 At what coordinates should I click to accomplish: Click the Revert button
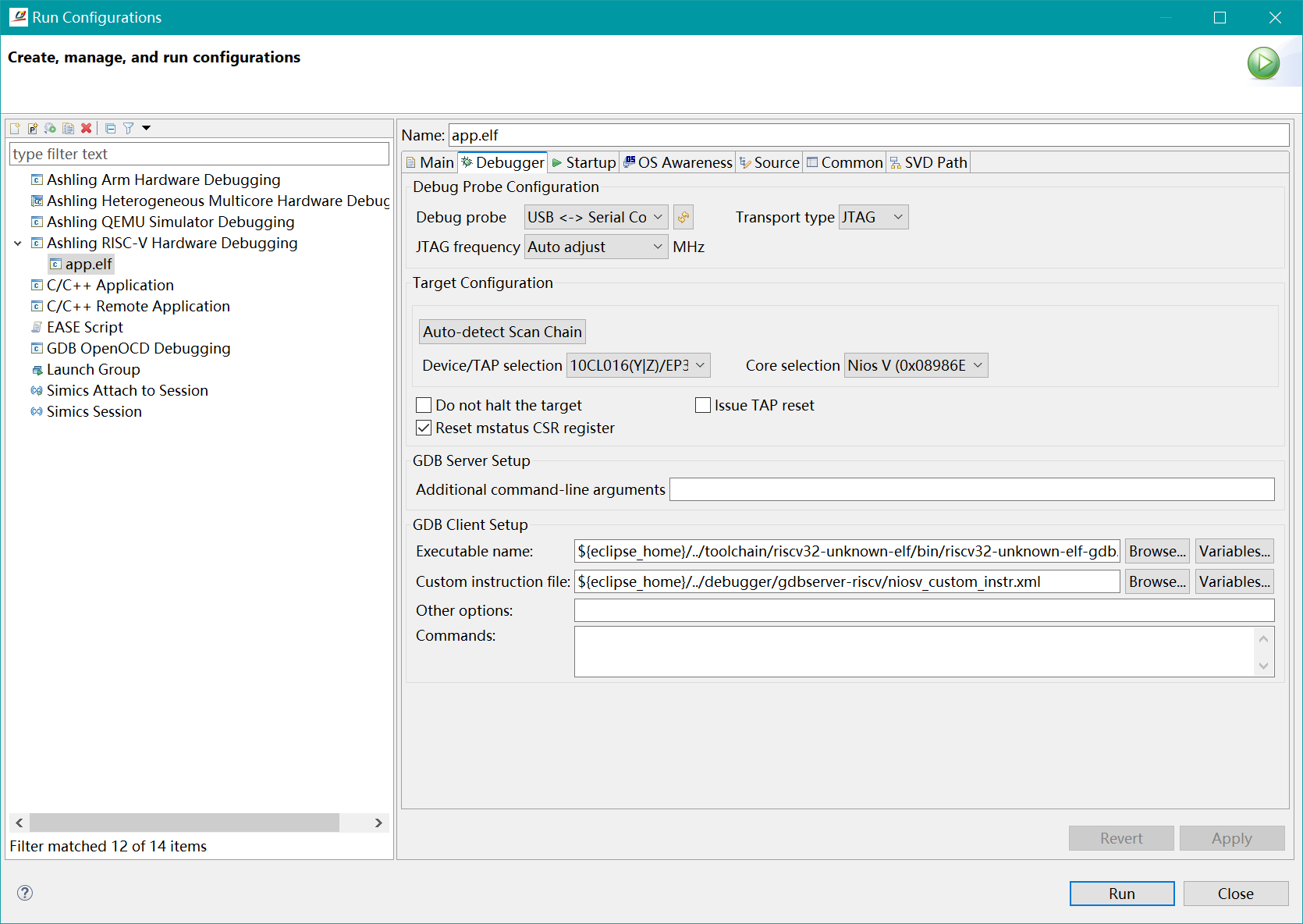coord(1121,838)
